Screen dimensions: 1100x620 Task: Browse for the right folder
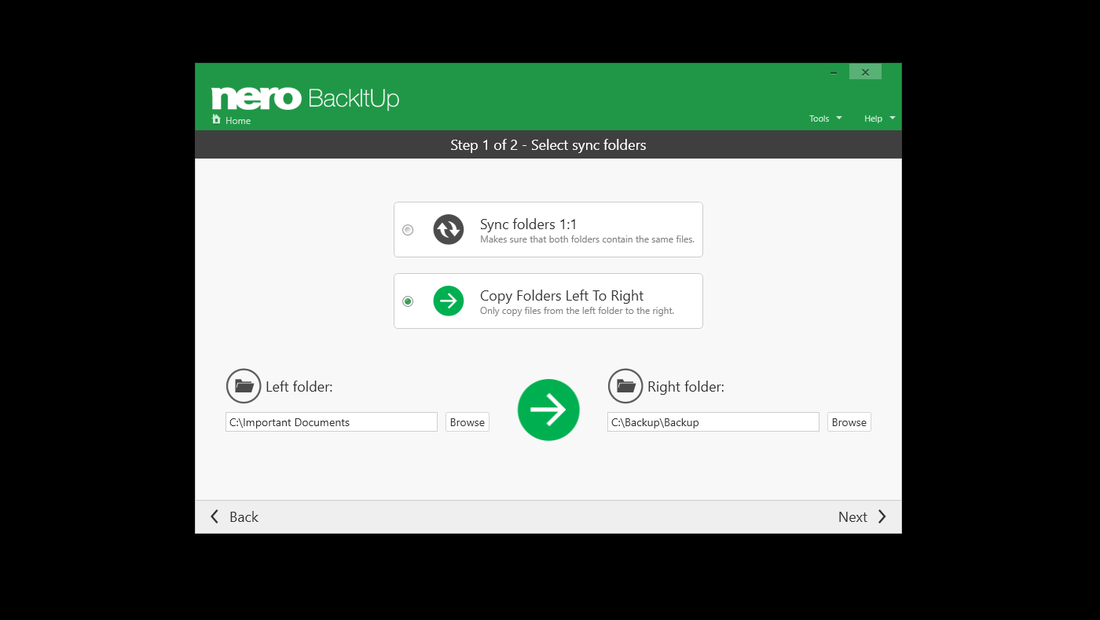pyautogui.click(x=848, y=421)
